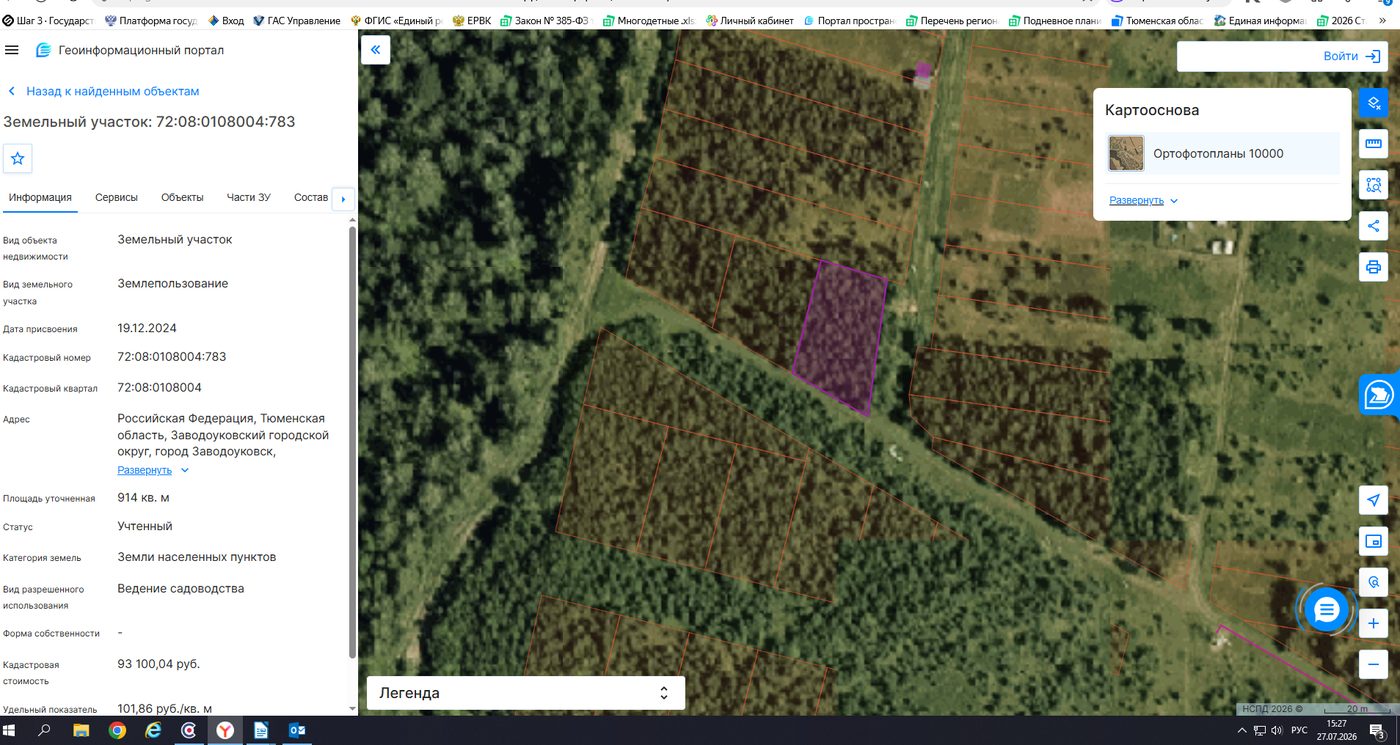This screenshot has width=1400, height=745.
Task: Open the hamburger main menu
Action: pos(12,50)
